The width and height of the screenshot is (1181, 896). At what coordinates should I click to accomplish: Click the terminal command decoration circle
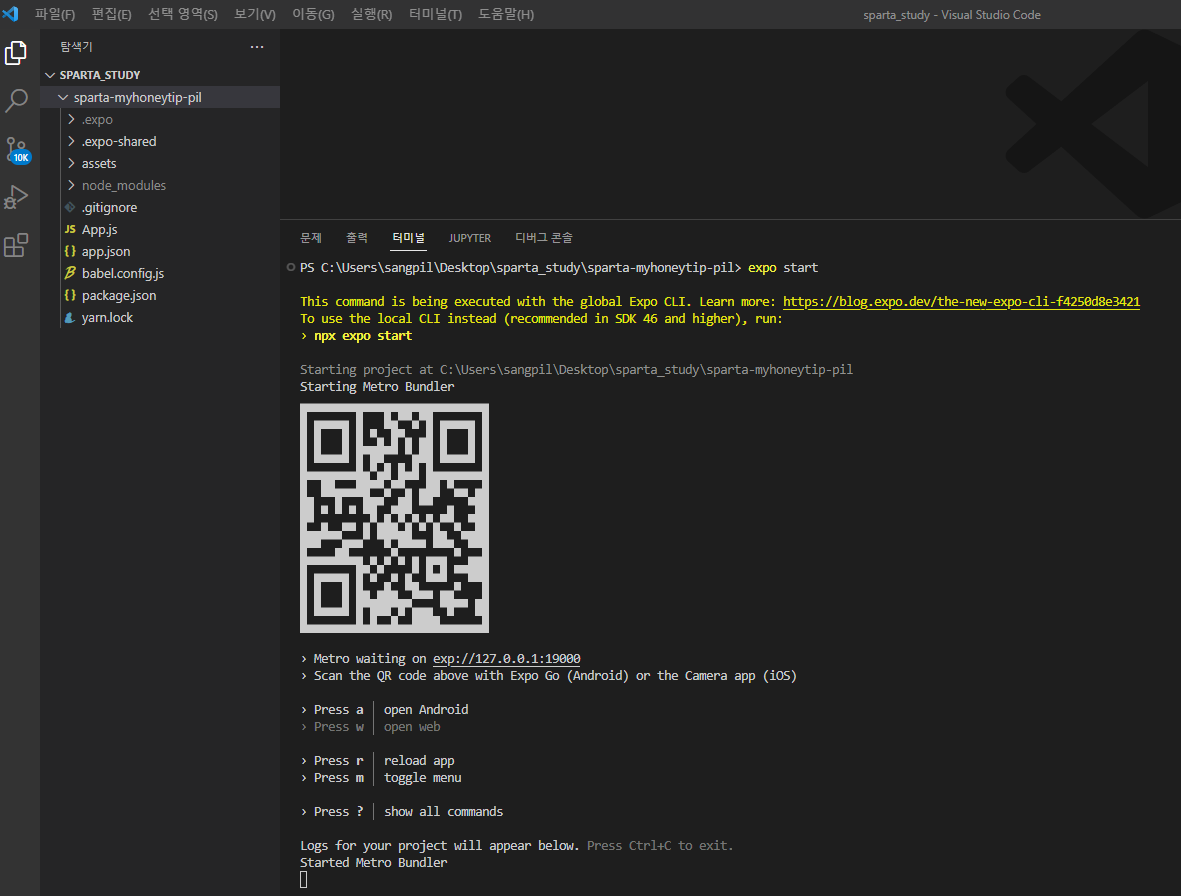click(x=291, y=267)
